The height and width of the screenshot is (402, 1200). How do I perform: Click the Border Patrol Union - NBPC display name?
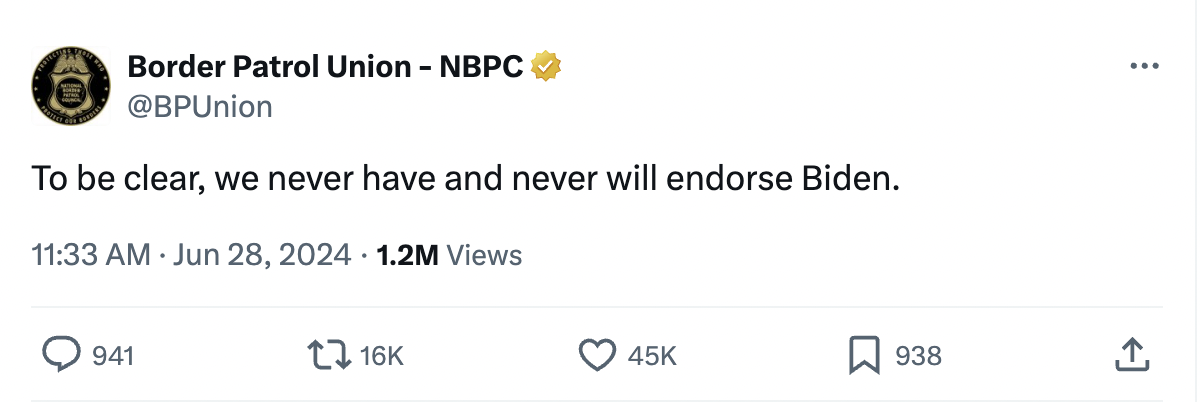pyautogui.click(x=326, y=67)
